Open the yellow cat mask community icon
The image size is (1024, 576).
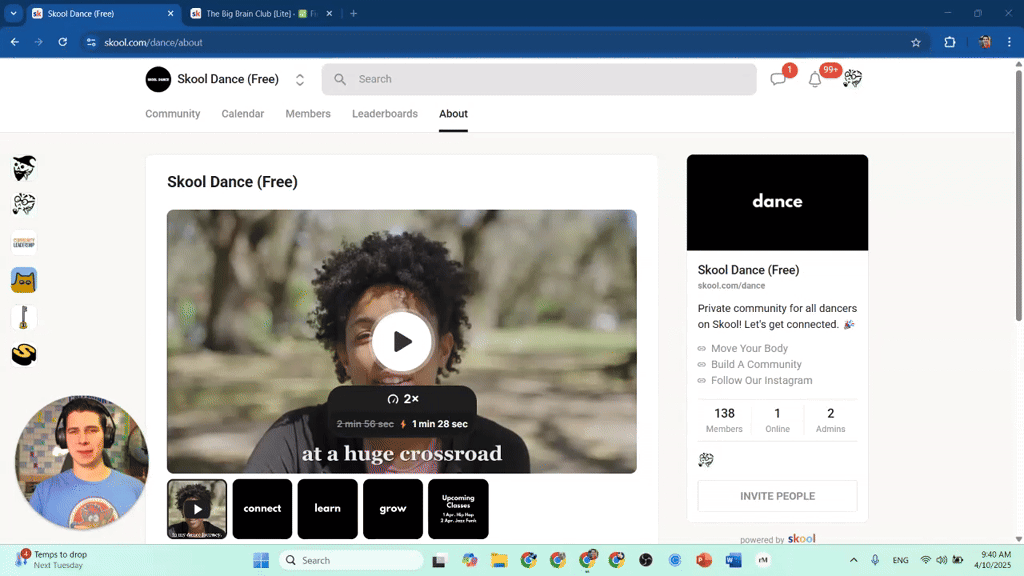pos(24,280)
